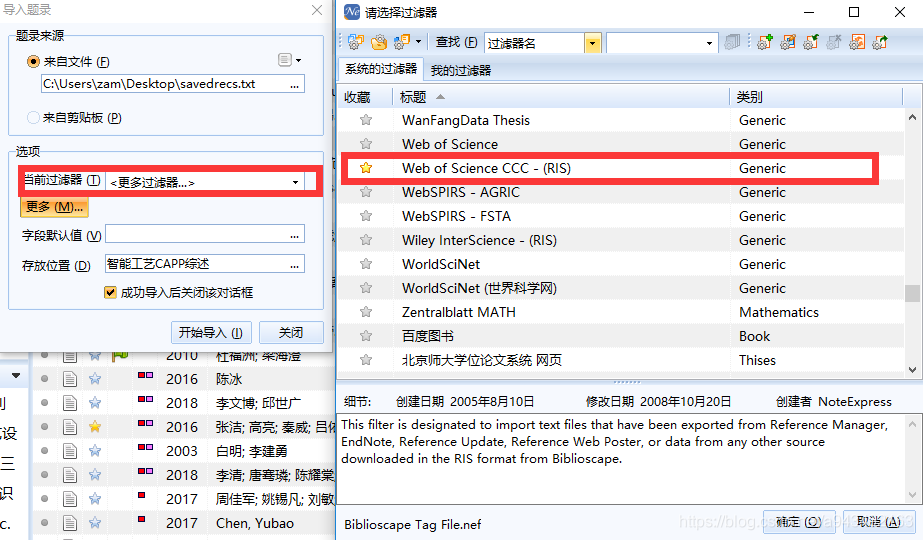Click the filter list vertical scrollbar thumb
923x540 pixels.
912,293
